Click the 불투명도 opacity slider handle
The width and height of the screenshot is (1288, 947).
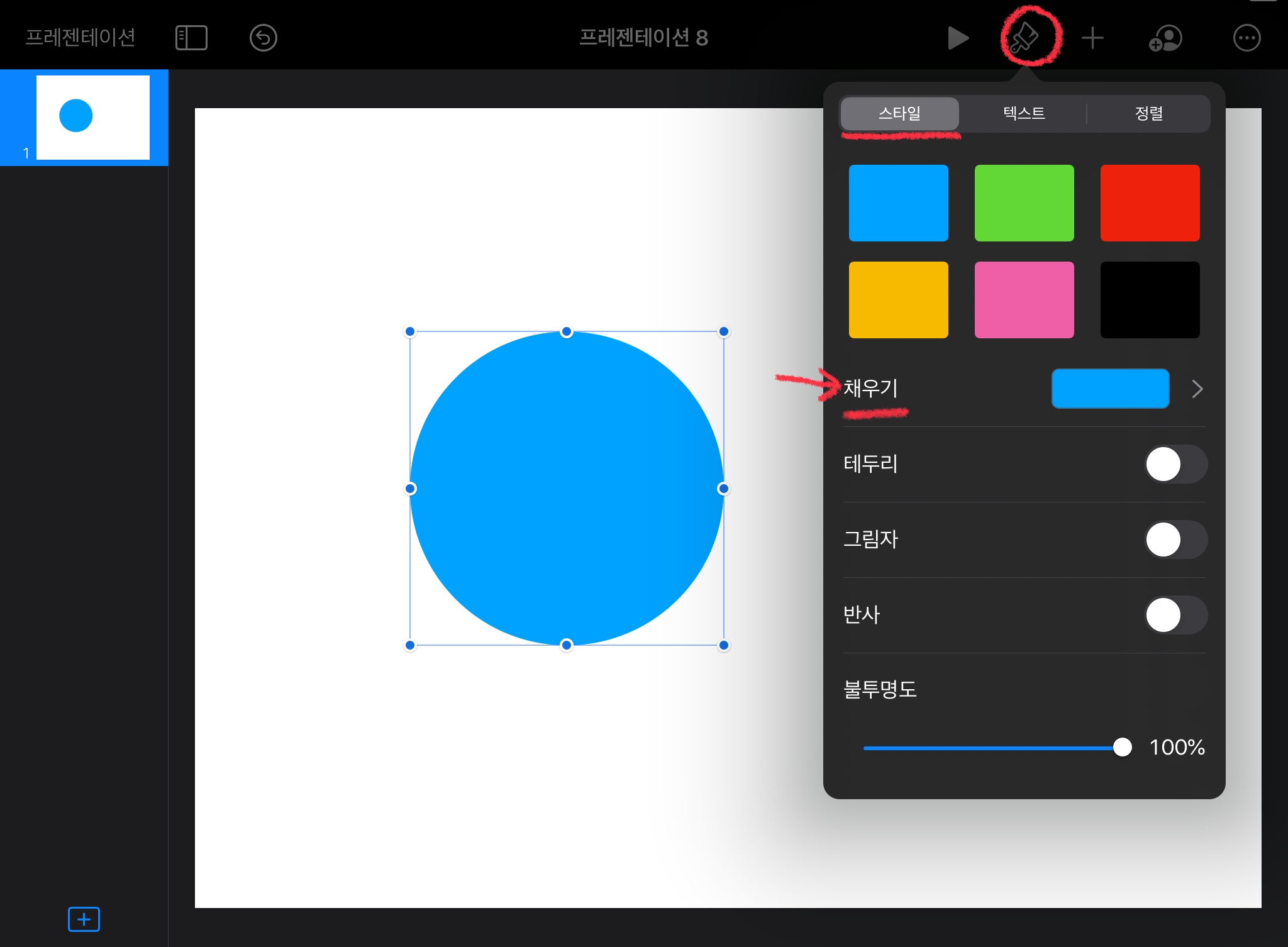(1122, 747)
